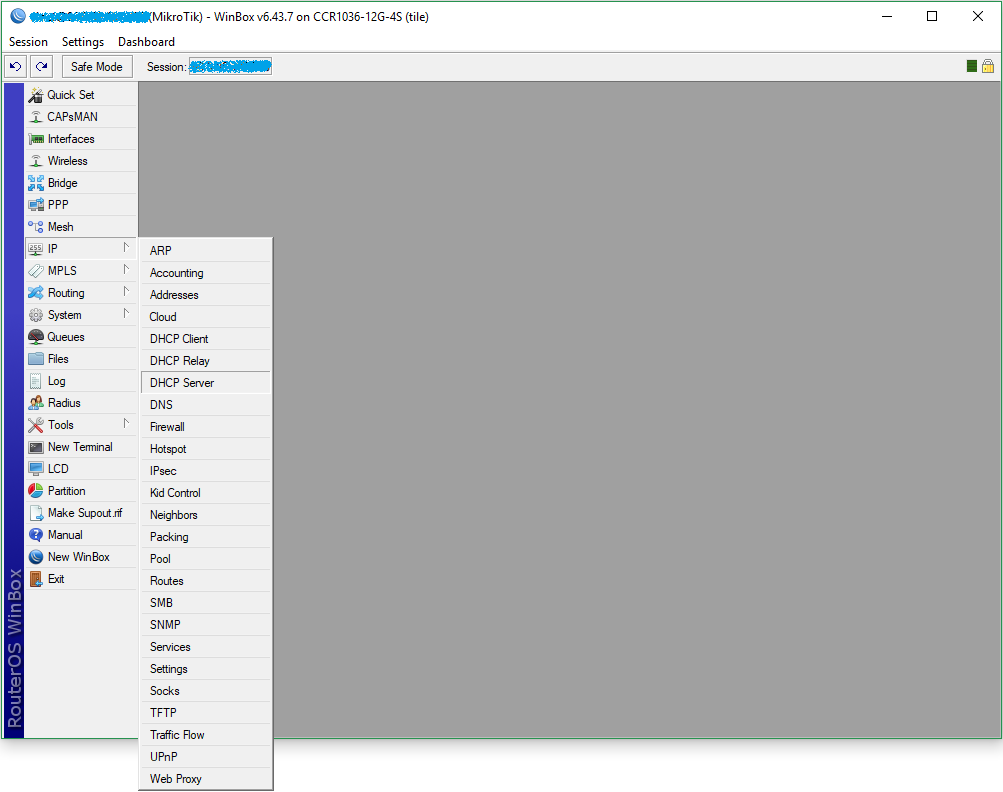Open Services in the IP submenu
This screenshot has width=1003, height=792.
pyautogui.click(x=205, y=647)
